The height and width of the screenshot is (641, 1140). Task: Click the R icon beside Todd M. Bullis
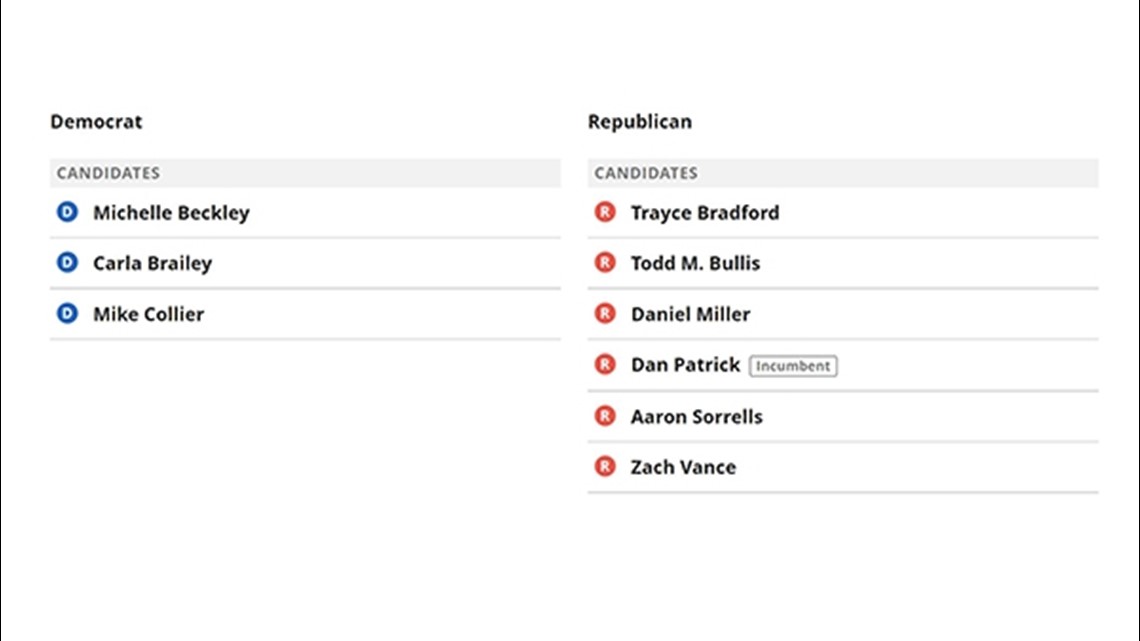click(x=605, y=262)
